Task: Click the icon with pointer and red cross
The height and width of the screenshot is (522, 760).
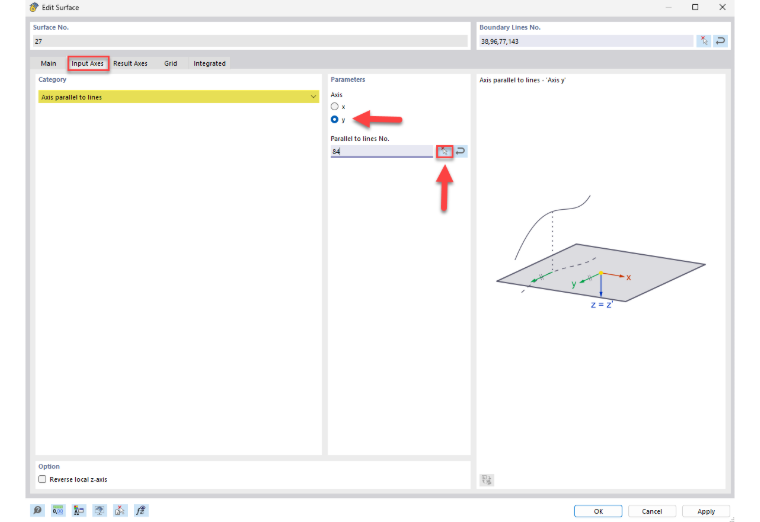Action: (x=120, y=510)
